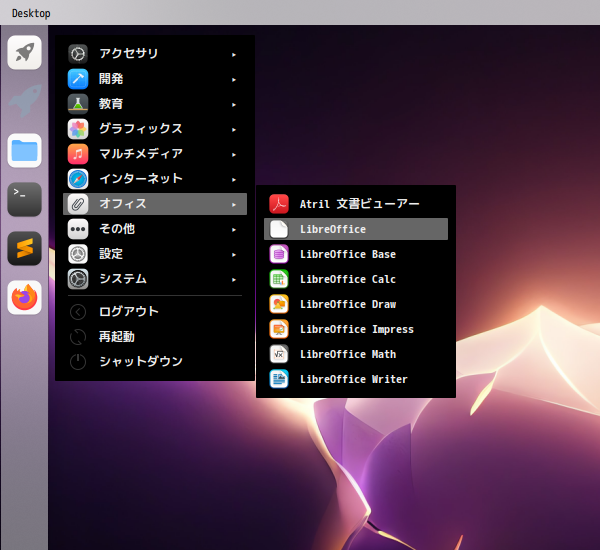Click the faded blue rocket icon in the dock
Image resolution: width=600 pixels, height=550 pixels.
tap(24, 101)
